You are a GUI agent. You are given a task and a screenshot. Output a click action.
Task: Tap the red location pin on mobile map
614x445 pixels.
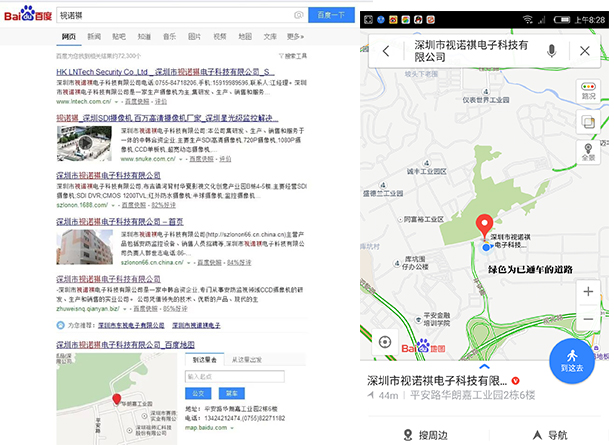pos(484,226)
